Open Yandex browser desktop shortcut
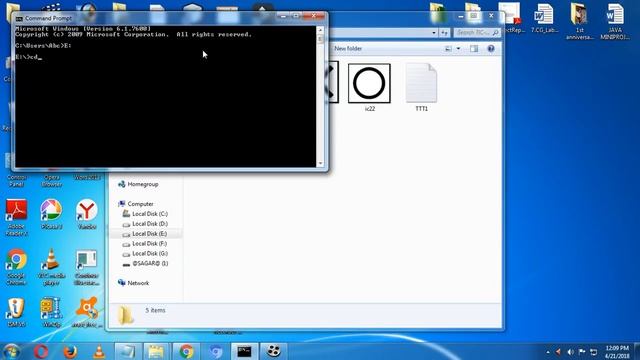This screenshot has width=640, height=360. (x=87, y=214)
